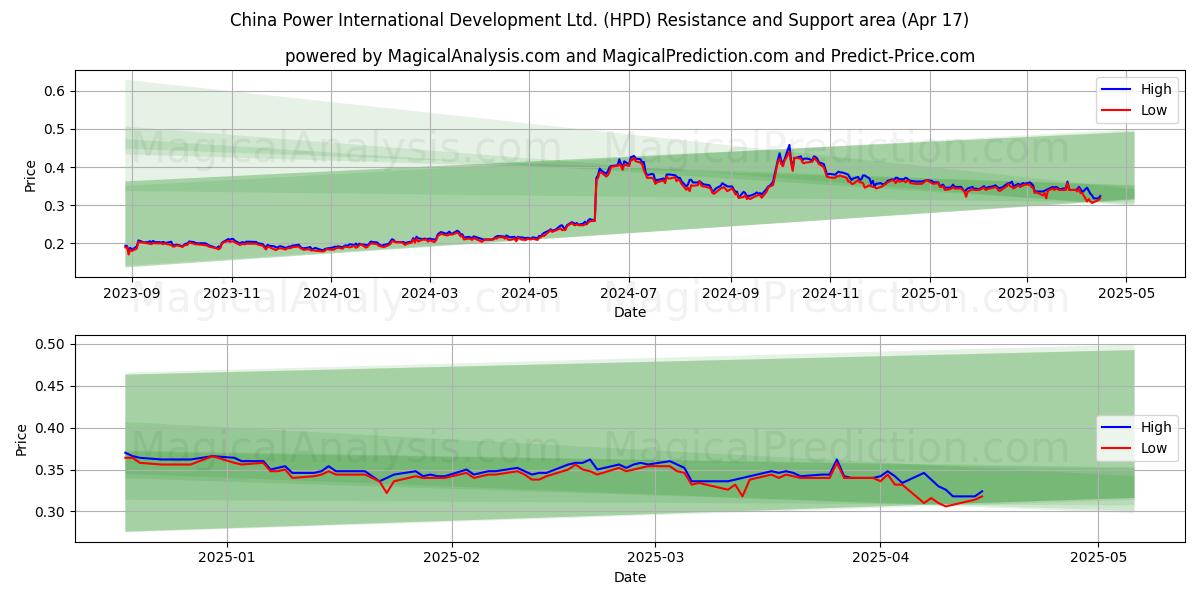Click the '0.3' price tick on top chart
The height and width of the screenshot is (600, 1200).
coord(57,206)
